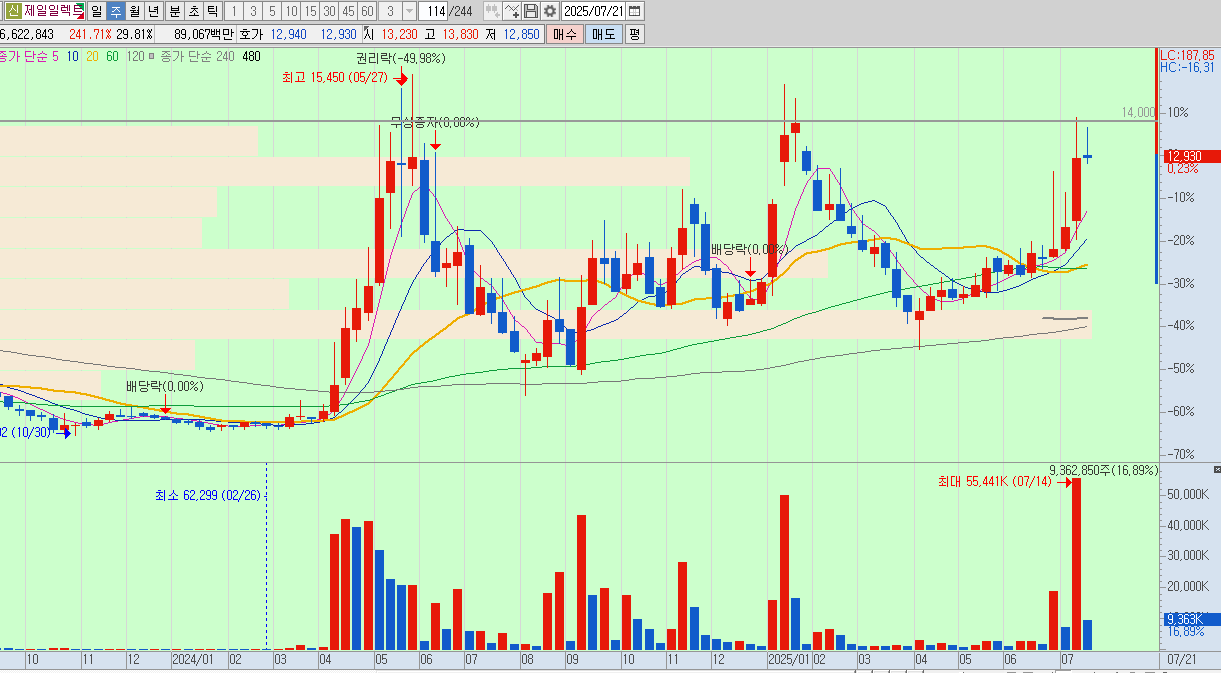Click moving average 60 legend label

(112, 56)
